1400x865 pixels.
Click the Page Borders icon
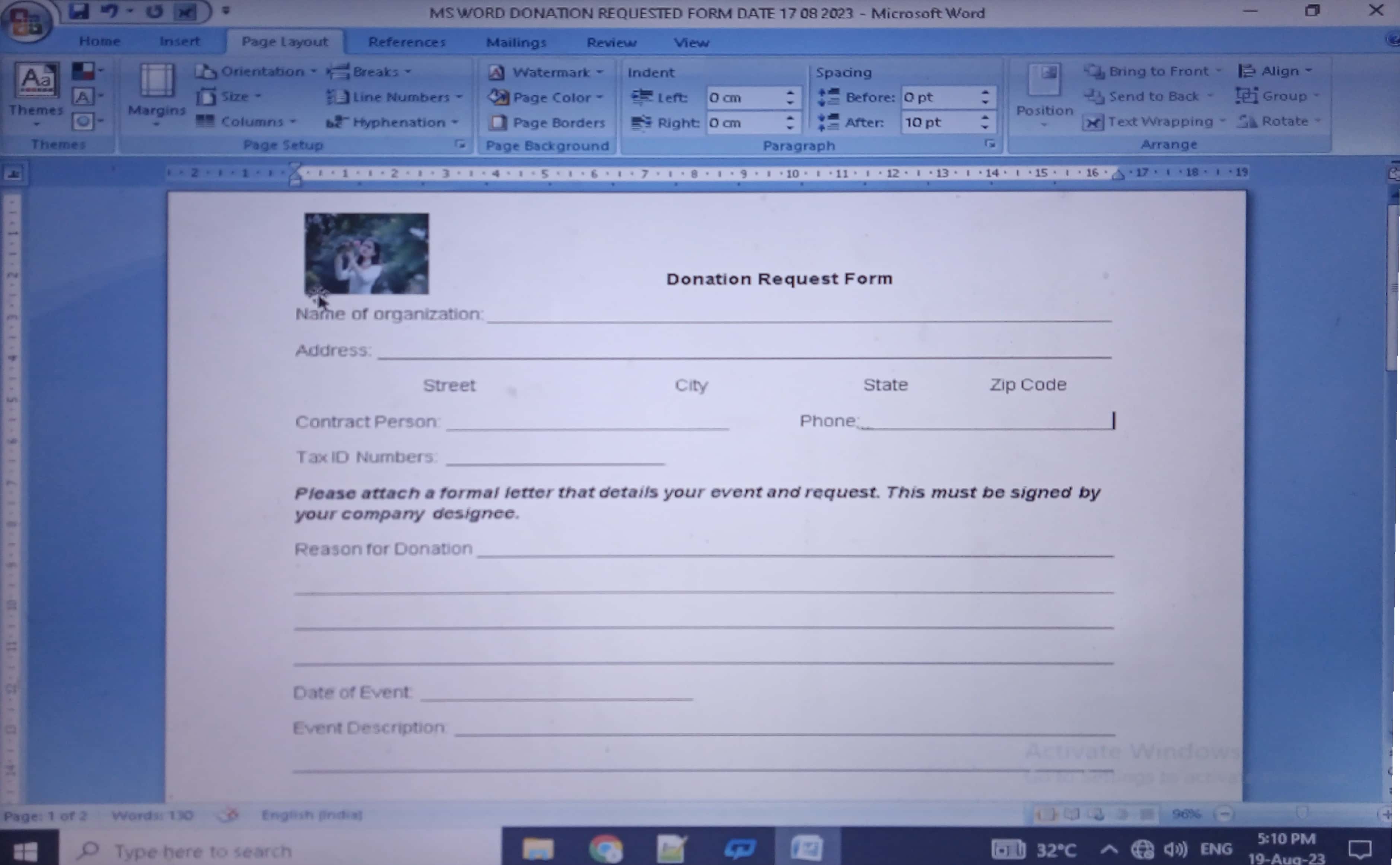tap(498, 122)
